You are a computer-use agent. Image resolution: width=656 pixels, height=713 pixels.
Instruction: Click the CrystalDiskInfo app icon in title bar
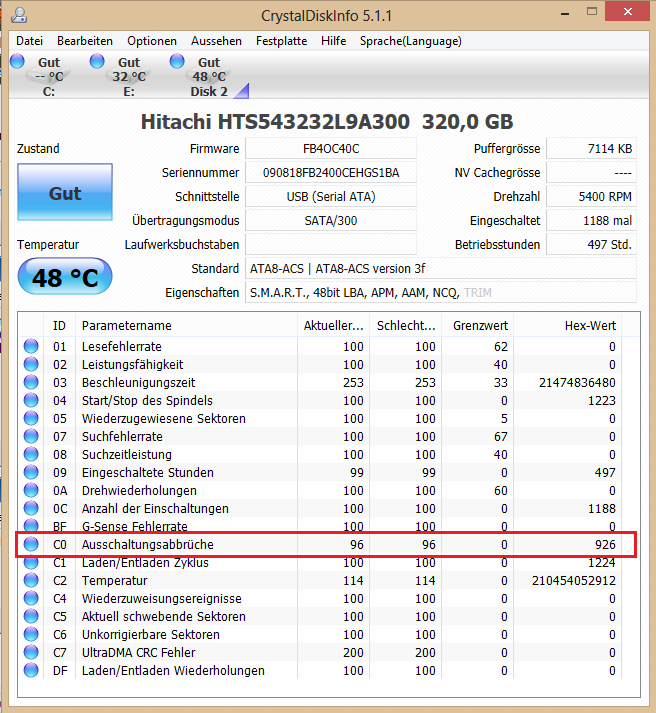(19, 15)
